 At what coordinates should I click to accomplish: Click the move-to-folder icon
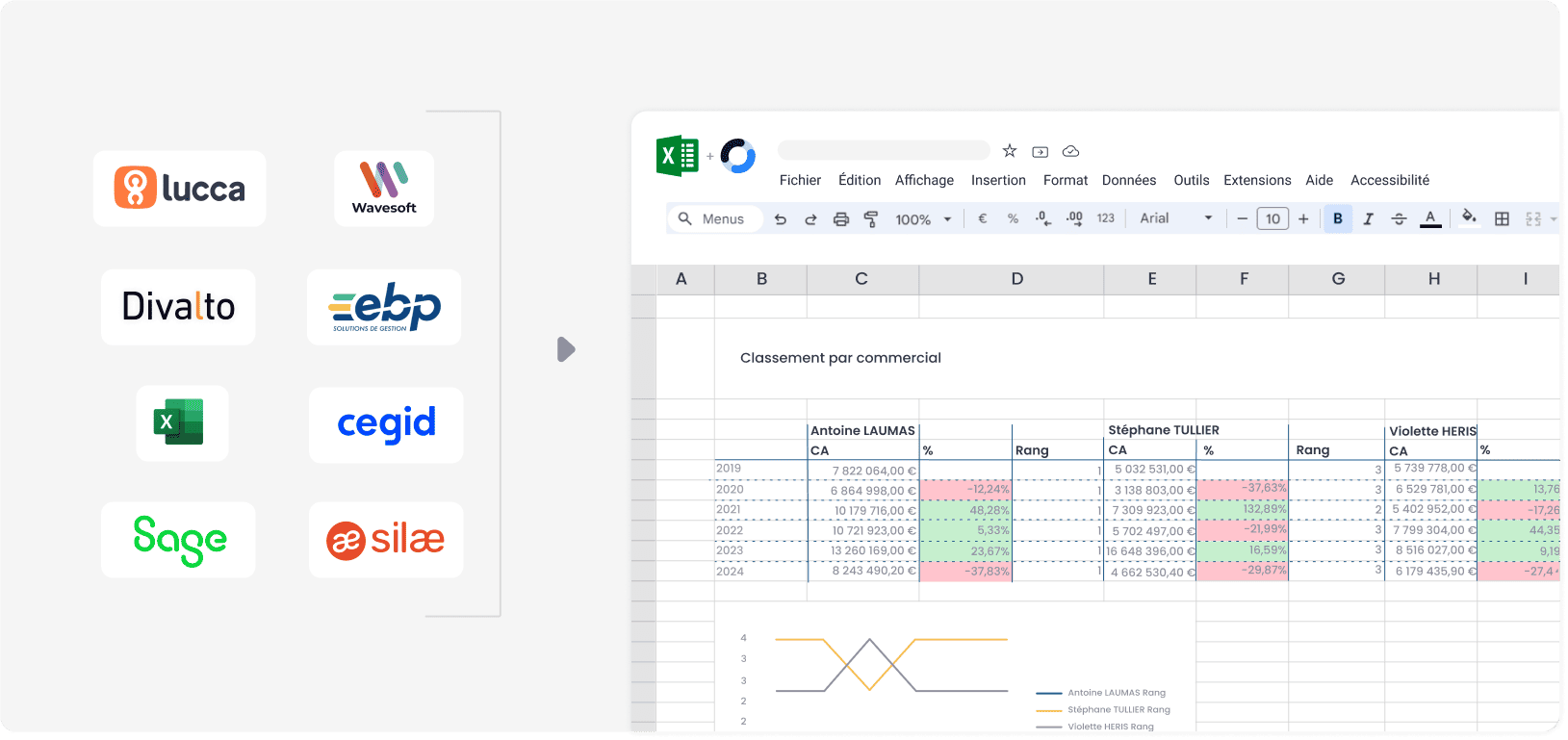pos(1041,152)
